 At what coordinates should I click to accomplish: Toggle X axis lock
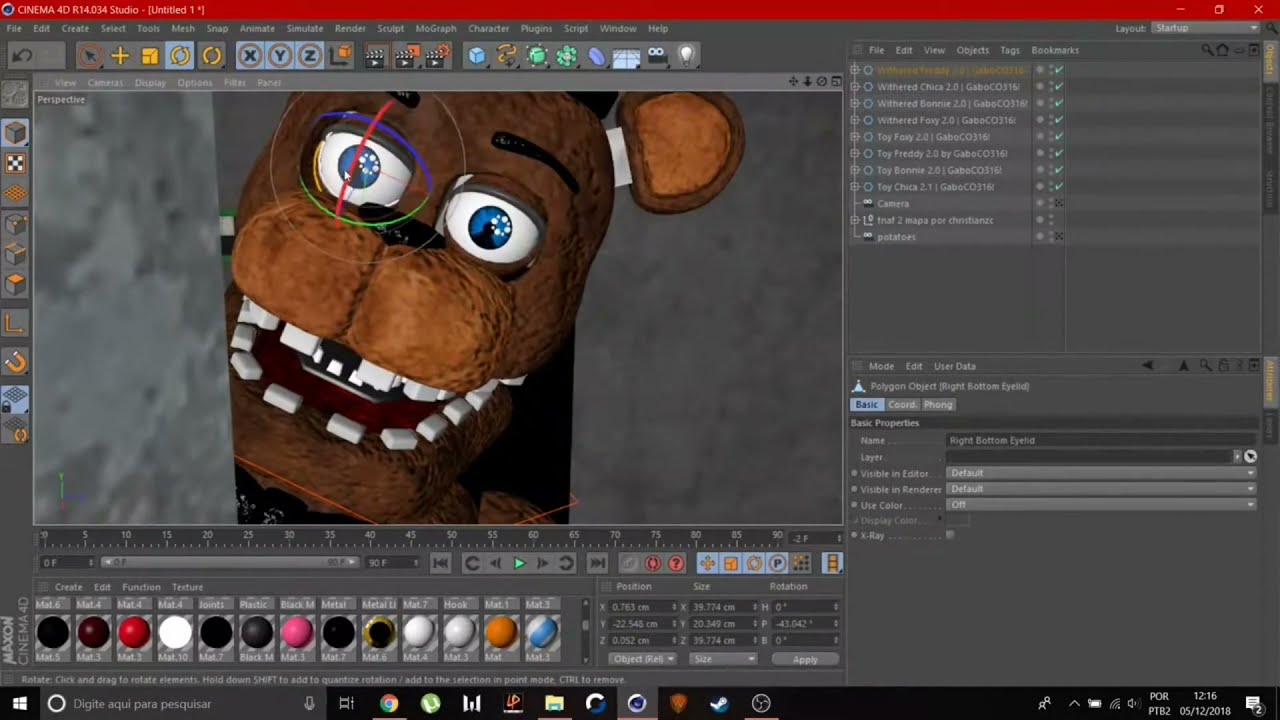coord(250,56)
